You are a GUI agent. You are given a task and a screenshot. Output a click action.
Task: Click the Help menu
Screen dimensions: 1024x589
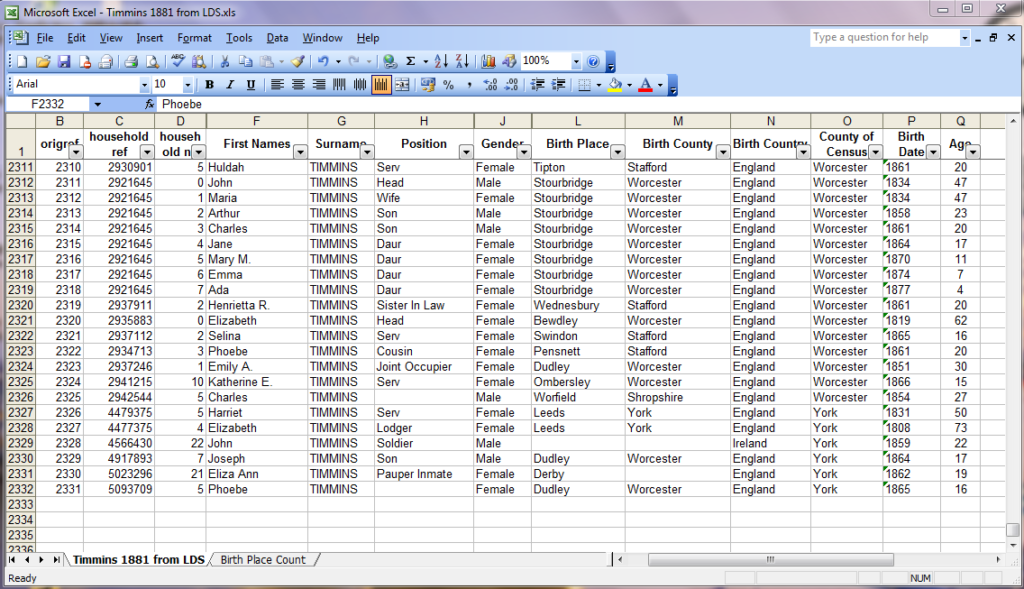(367, 38)
